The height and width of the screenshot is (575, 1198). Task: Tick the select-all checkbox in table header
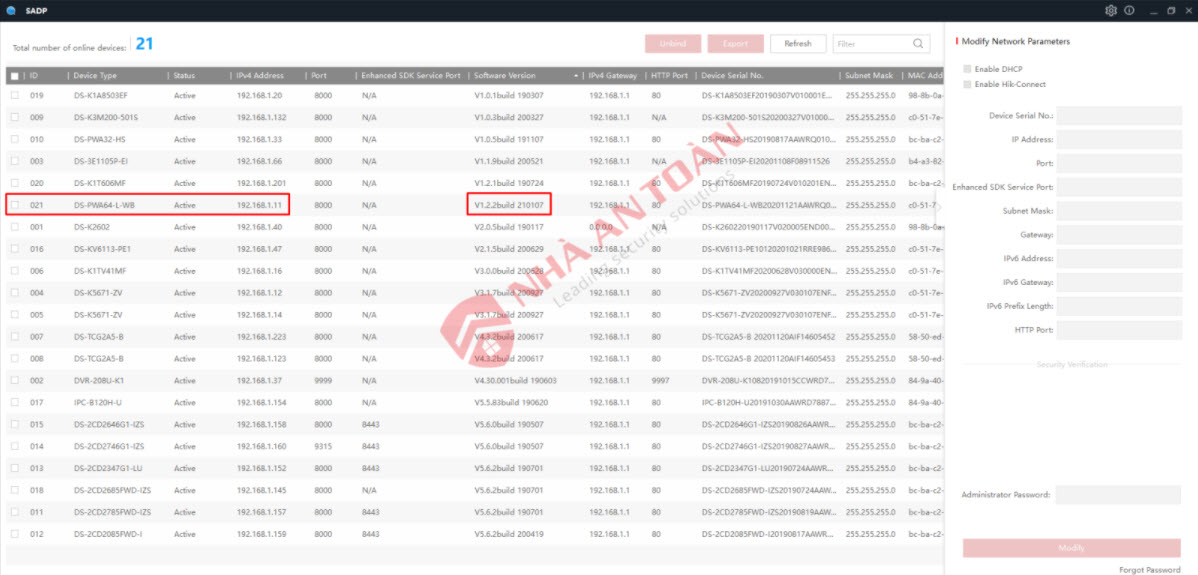pos(15,76)
